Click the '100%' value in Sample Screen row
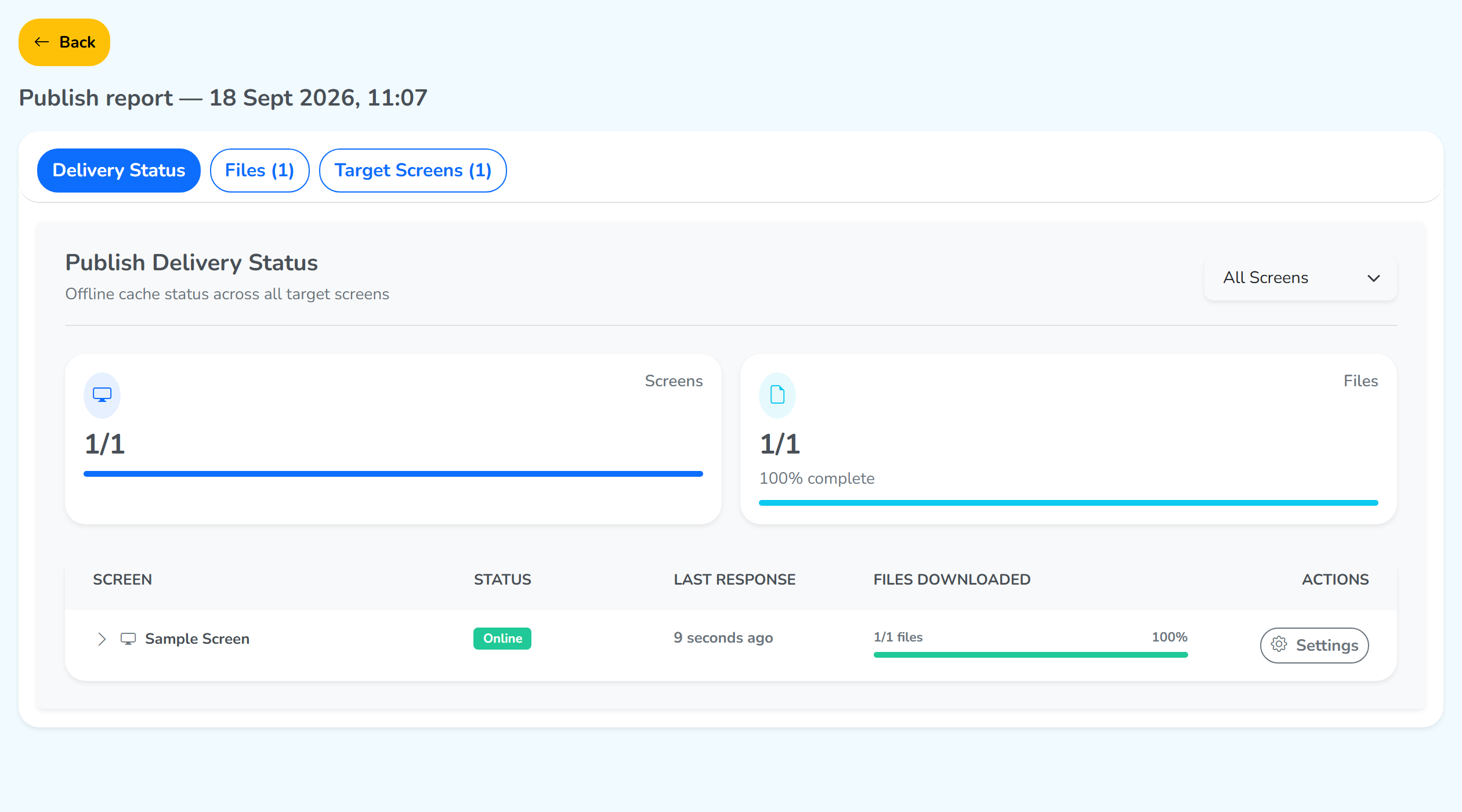Image resolution: width=1462 pixels, height=812 pixels. 1170,637
